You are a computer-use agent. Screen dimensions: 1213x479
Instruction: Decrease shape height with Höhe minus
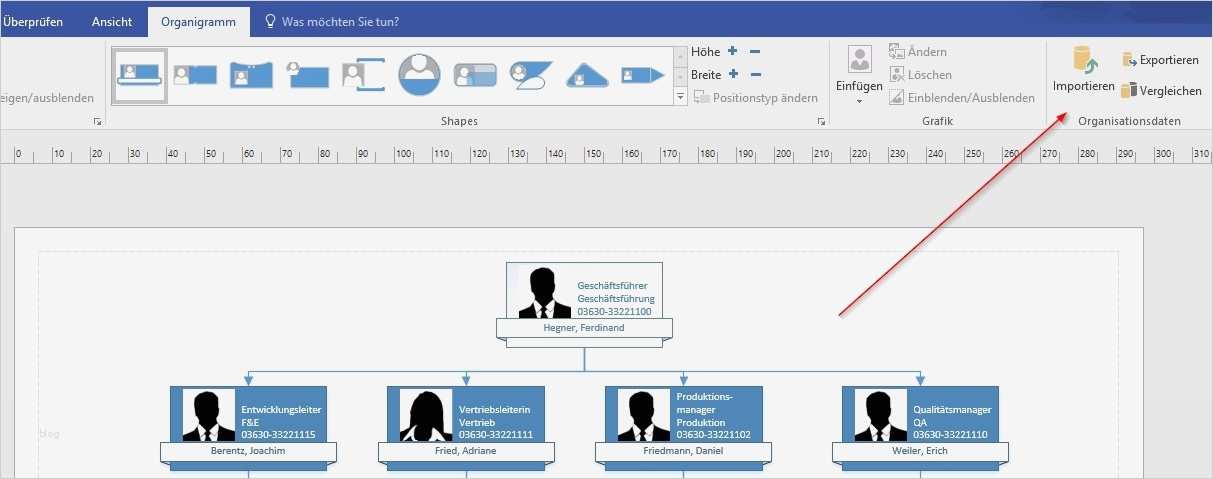coord(755,51)
